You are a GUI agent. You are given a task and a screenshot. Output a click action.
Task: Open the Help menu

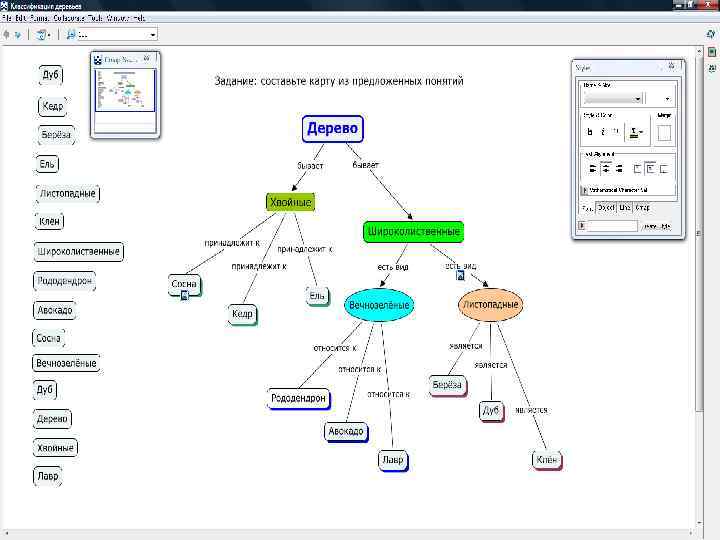pyautogui.click(x=139, y=18)
